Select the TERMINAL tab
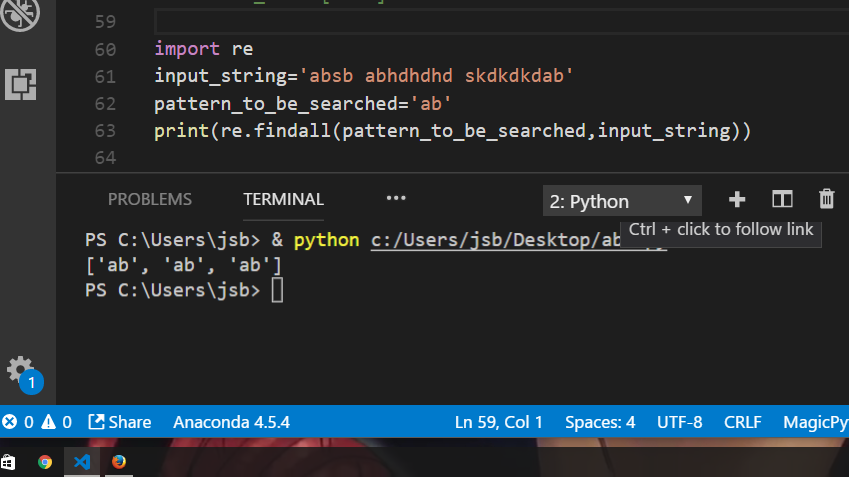Viewport: 849px width, 477px height. [x=283, y=199]
